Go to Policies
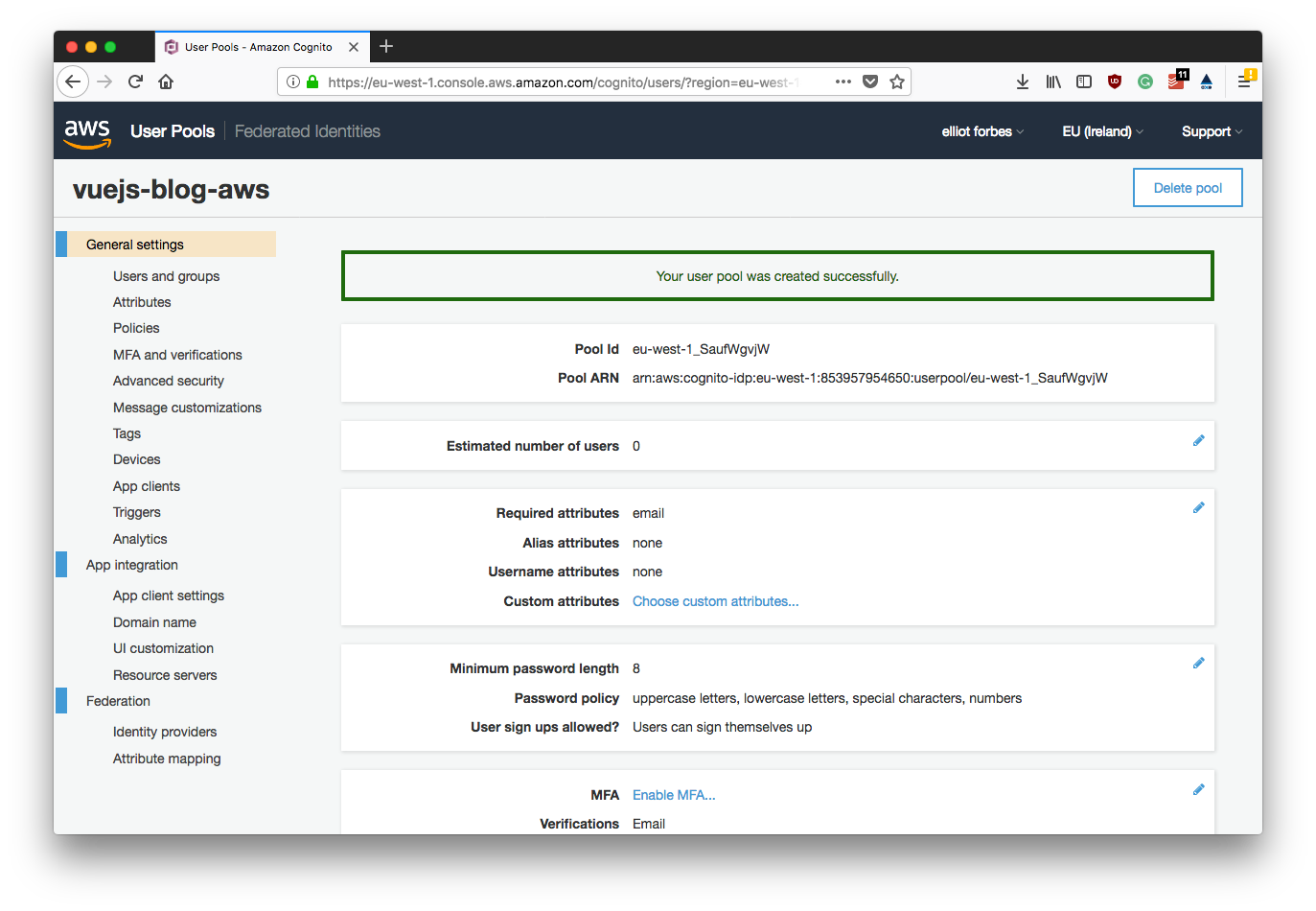 pyautogui.click(x=136, y=328)
